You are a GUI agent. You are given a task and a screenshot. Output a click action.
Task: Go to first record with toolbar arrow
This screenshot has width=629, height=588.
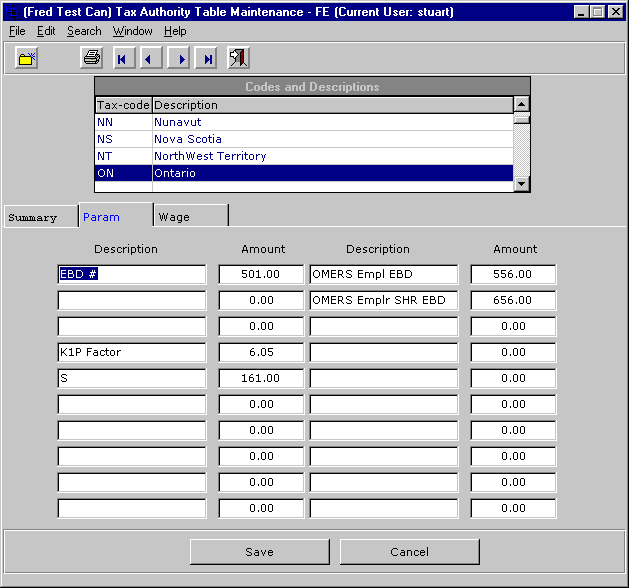[122, 58]
